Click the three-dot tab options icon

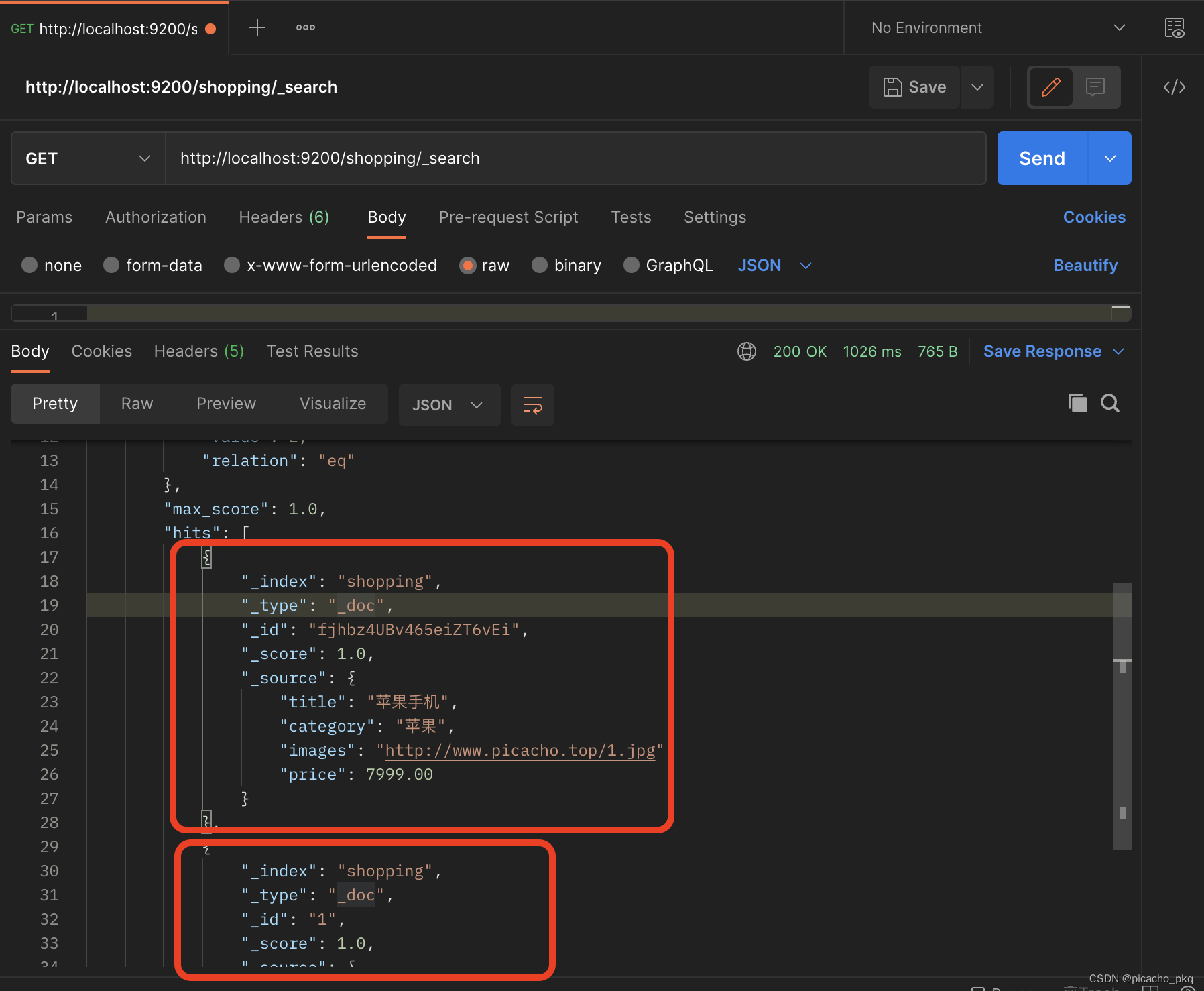306,27
